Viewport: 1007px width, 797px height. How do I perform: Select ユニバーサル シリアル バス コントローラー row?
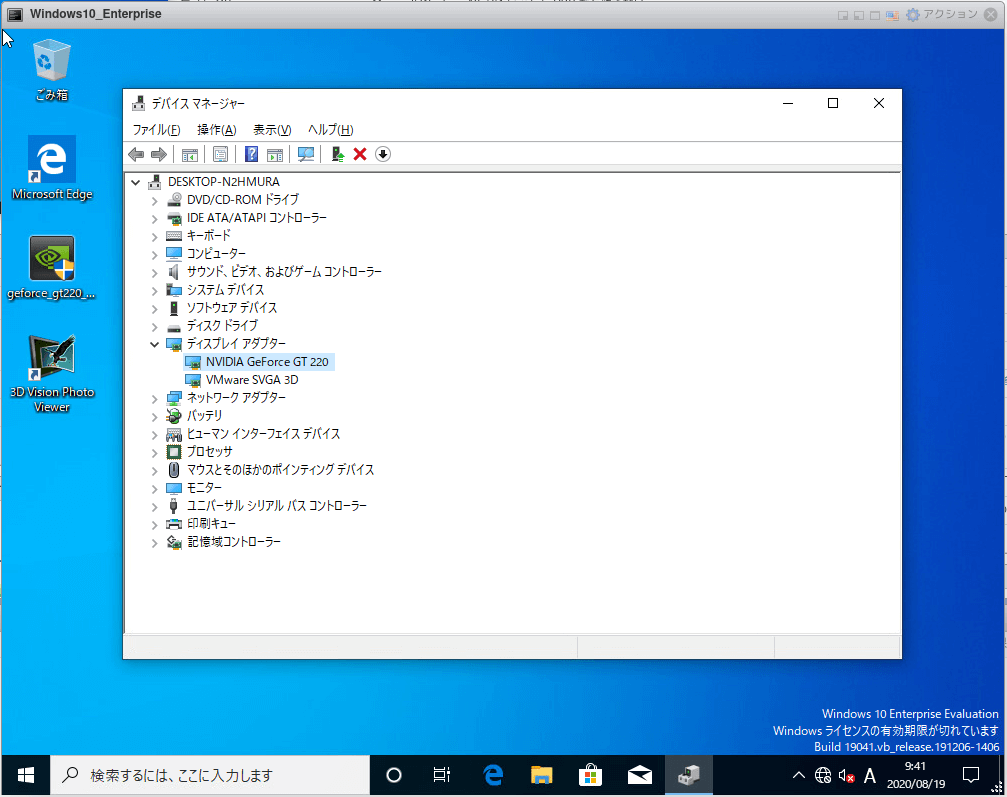click(267, 506)
